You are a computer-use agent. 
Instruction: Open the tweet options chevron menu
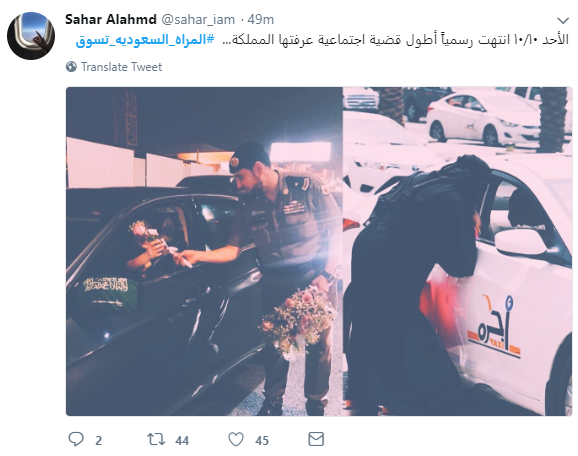click(563, 20)
